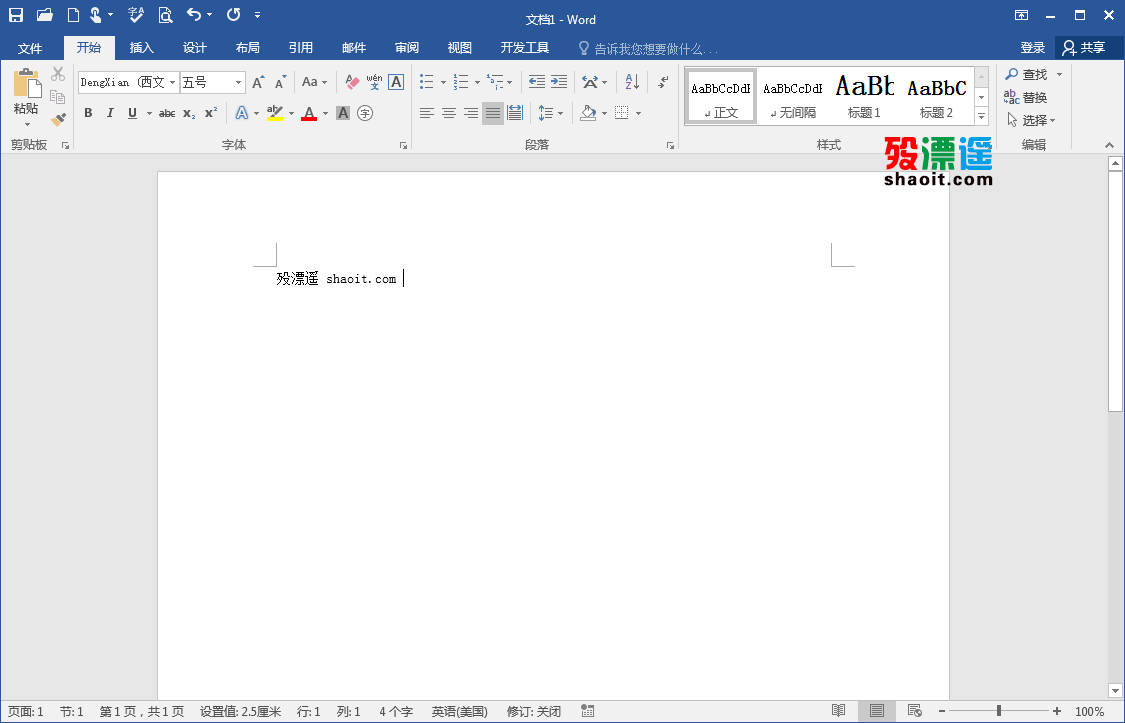Click the 查找 find button
The height and width of the screenshot is (723, 1125).
(1027, 74)
